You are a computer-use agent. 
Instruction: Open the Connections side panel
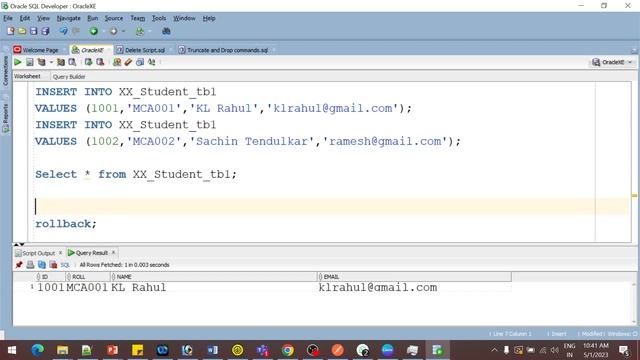pos(5,70)
